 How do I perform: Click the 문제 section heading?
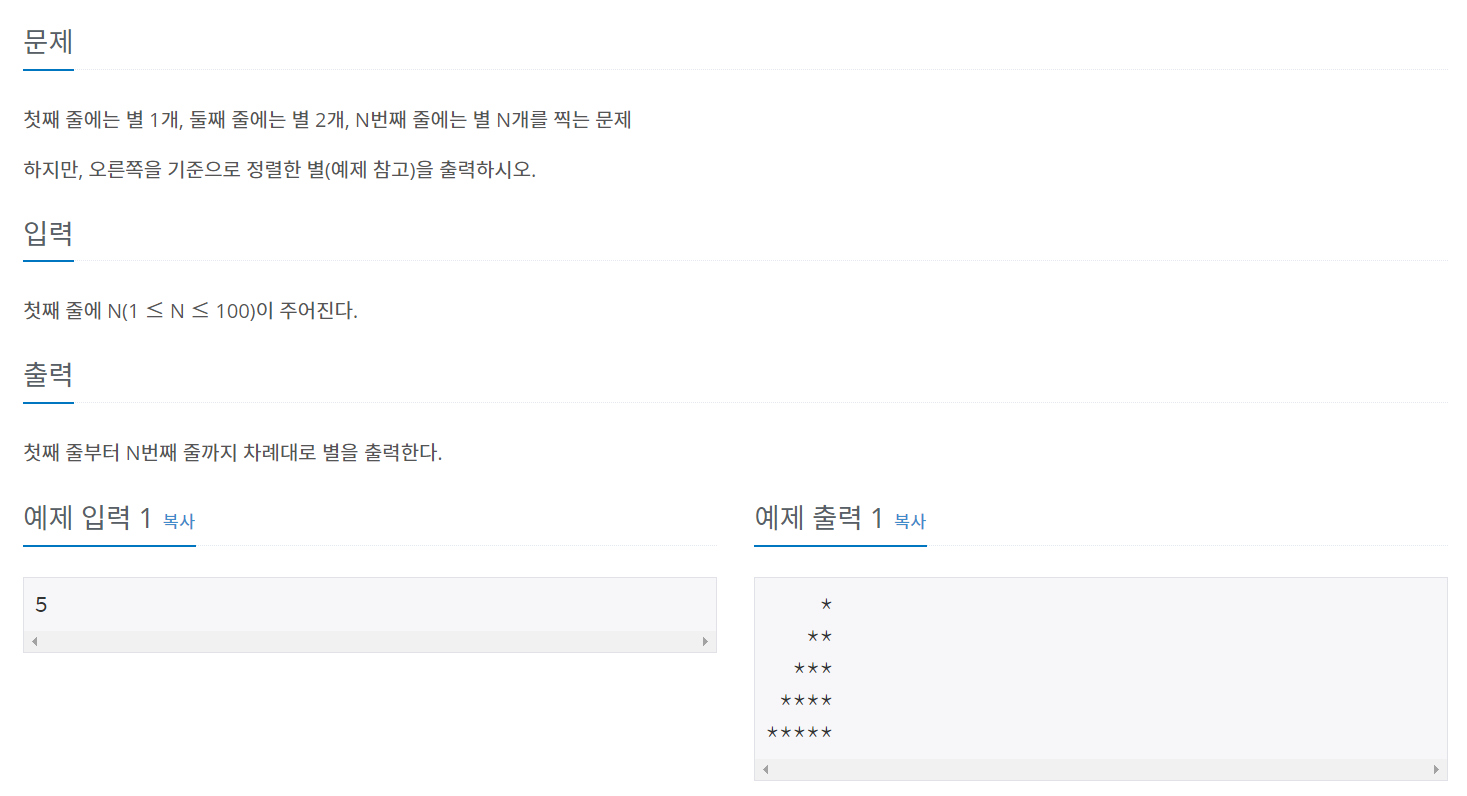pos(47,42)
